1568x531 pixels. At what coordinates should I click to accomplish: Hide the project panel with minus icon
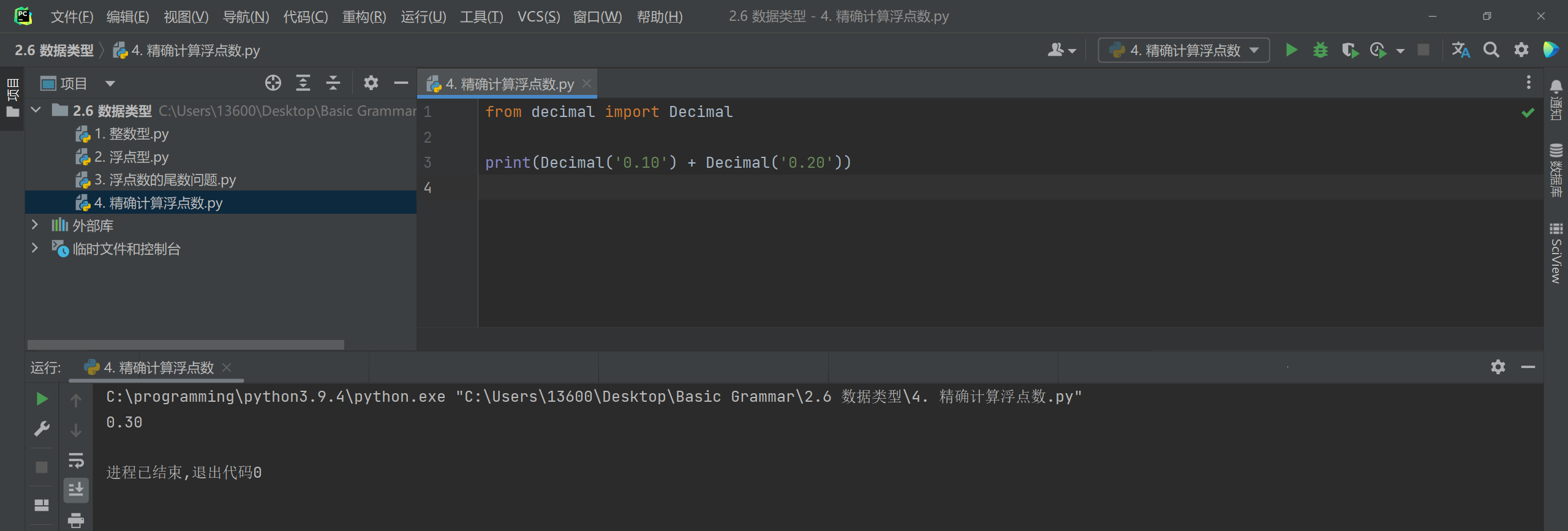[x=401, y=83]
